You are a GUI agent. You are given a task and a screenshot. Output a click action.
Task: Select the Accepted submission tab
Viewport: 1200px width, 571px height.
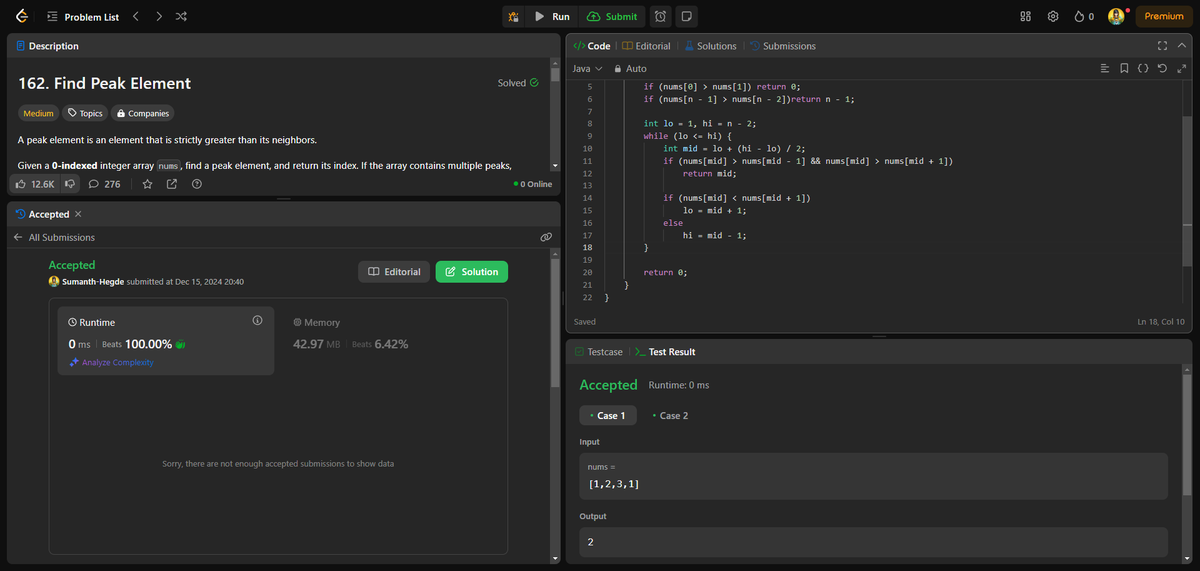point(42,214)
